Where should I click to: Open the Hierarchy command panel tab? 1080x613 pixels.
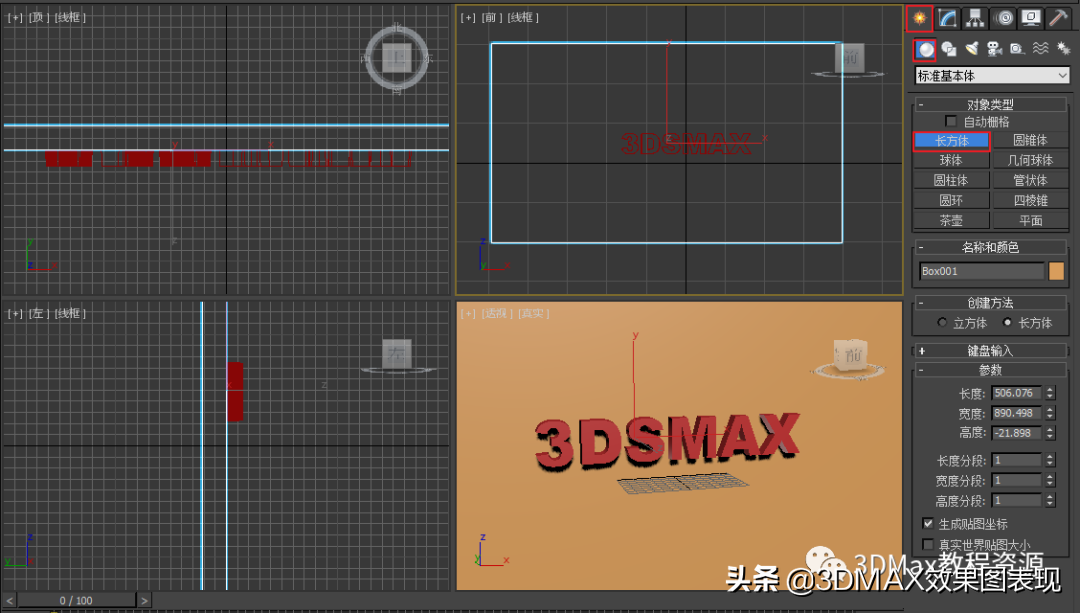975,18
